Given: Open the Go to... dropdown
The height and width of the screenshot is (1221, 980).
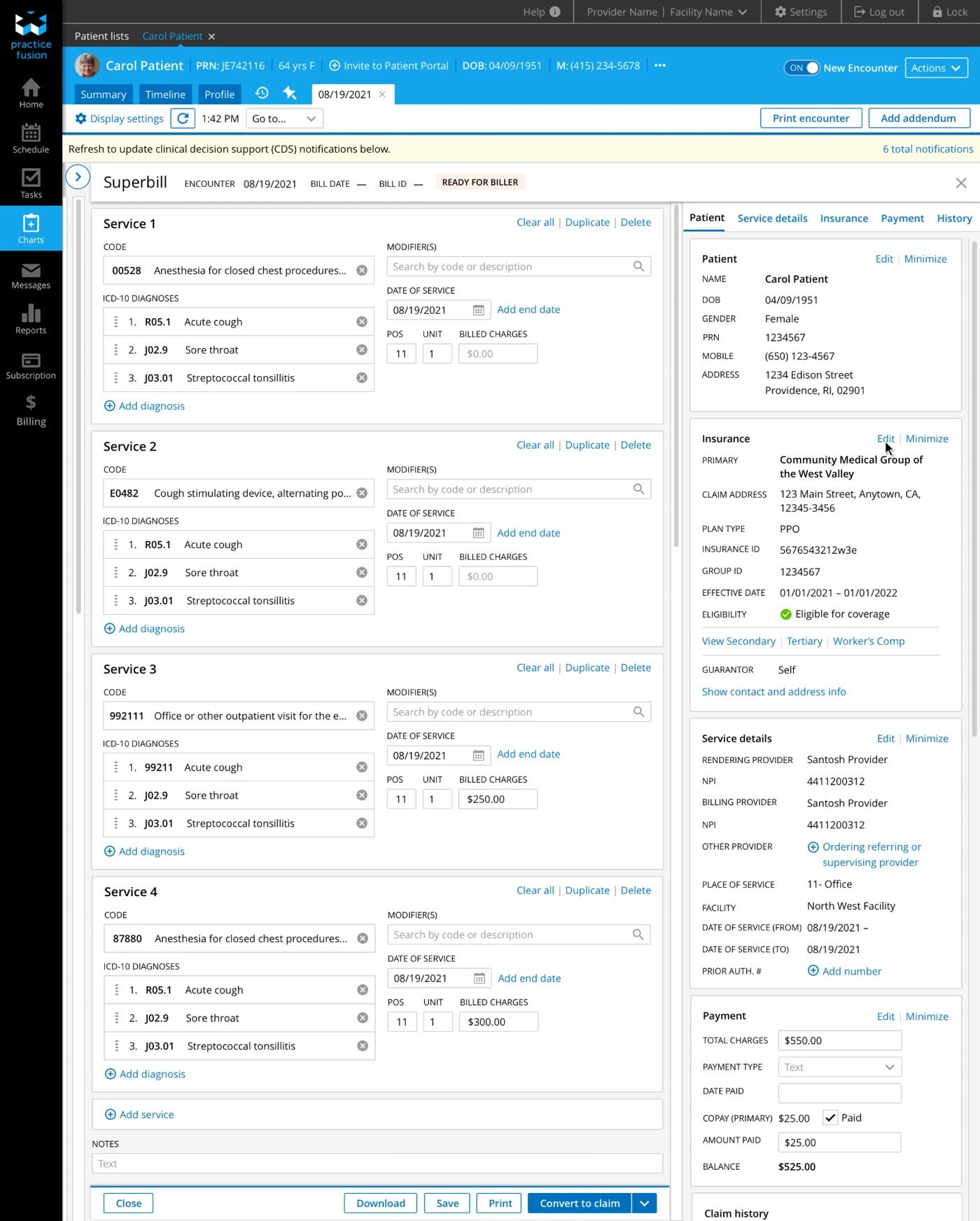Looking at the screenshot, I should click(x=284, y=118).
